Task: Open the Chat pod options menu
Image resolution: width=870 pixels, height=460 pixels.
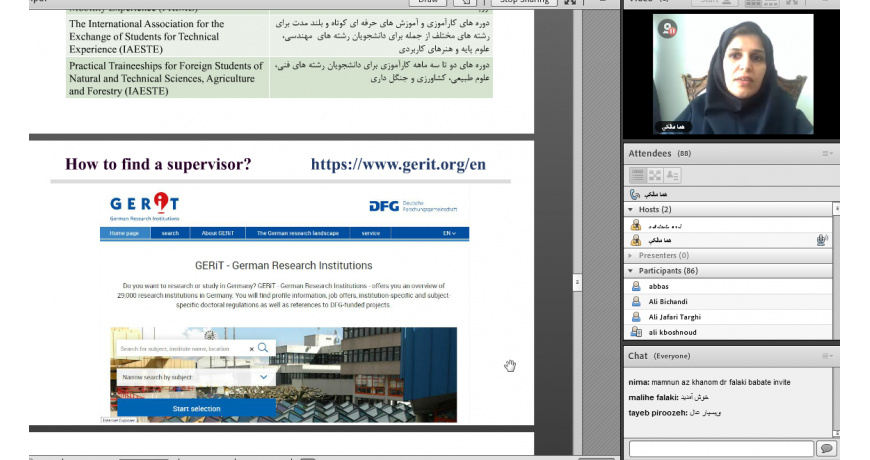Action: [x=827, y=356]
